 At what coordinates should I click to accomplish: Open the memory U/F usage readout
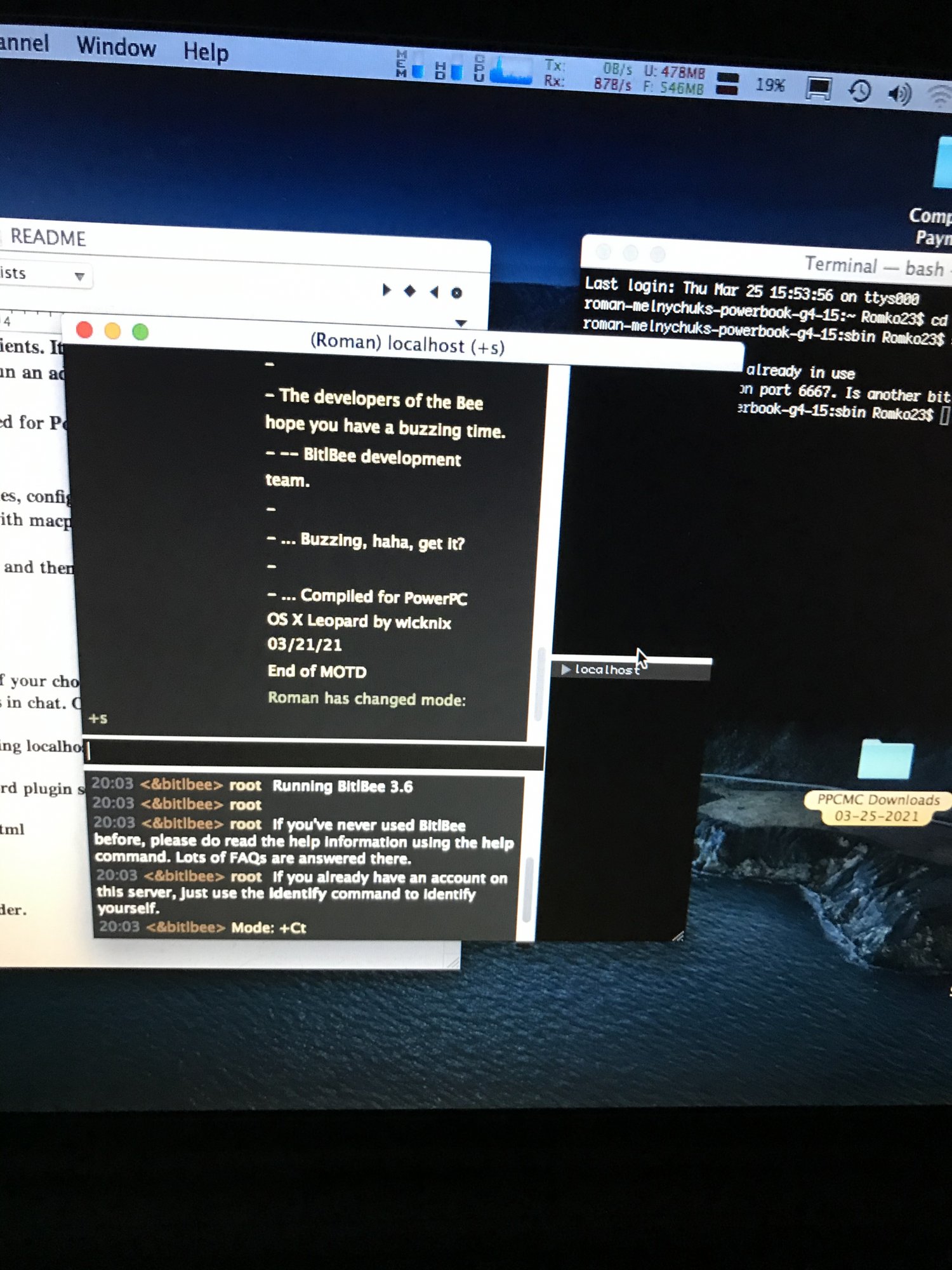[673, 79]
